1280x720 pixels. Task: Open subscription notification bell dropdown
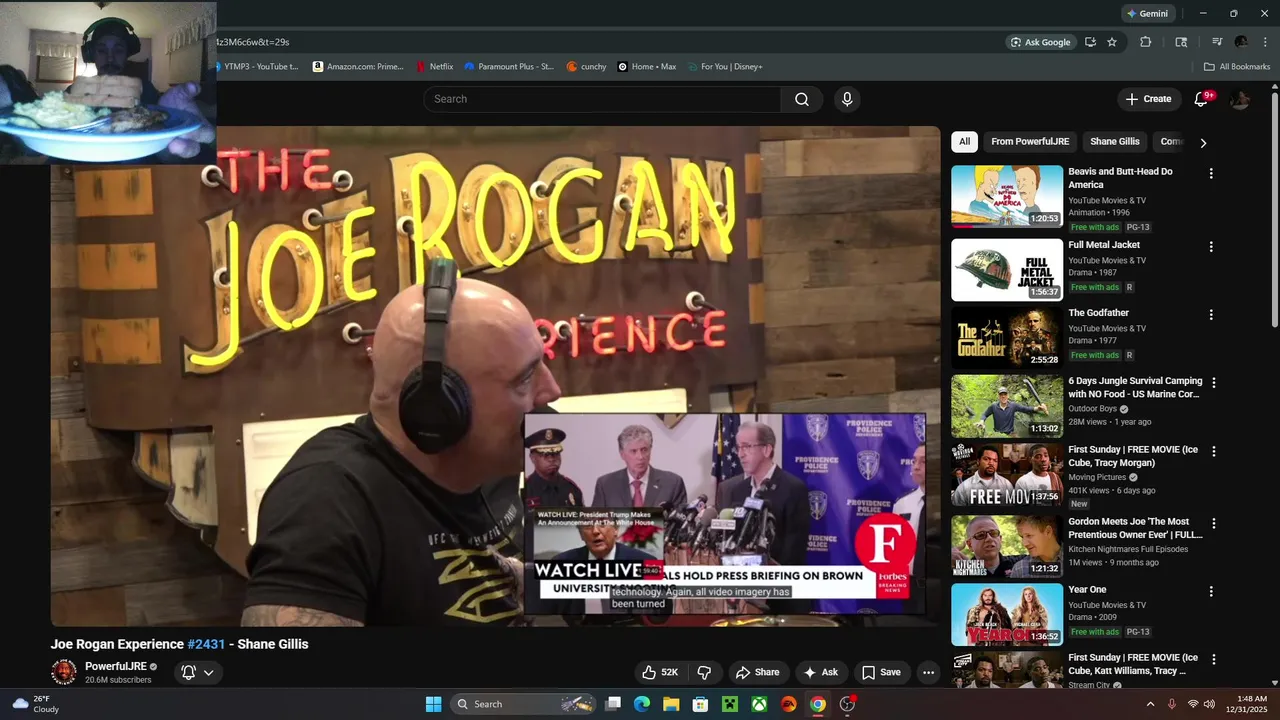[x=197, y=672]
